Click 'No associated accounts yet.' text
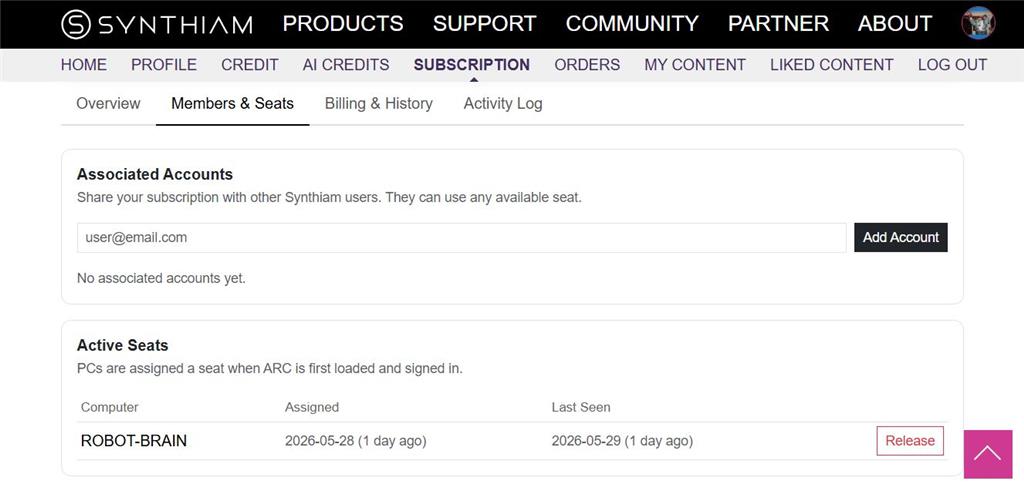The height and width of the screenshot is (497, 1024). [x=161, y=278]
